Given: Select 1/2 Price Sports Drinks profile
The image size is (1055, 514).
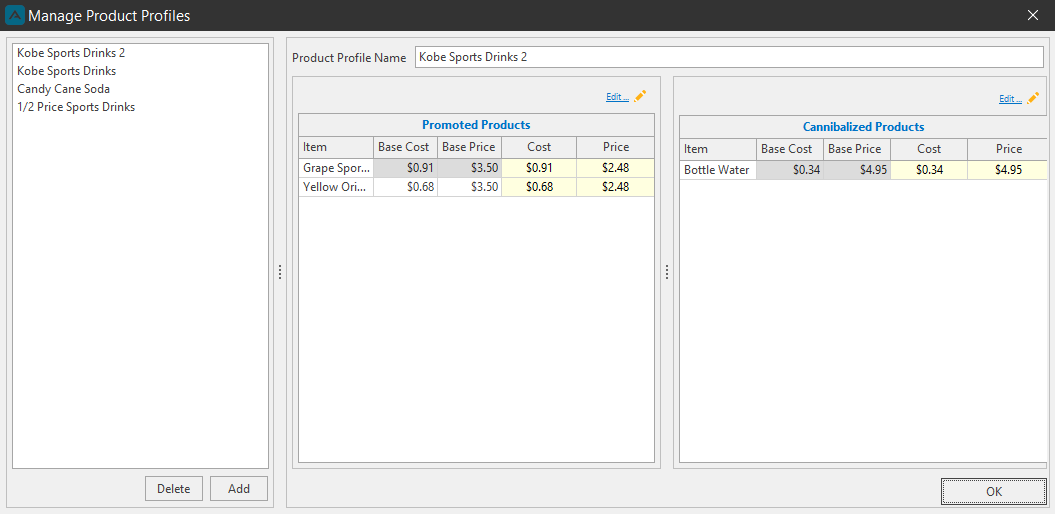Looking at the screenshot, I should tap(141, 107).
